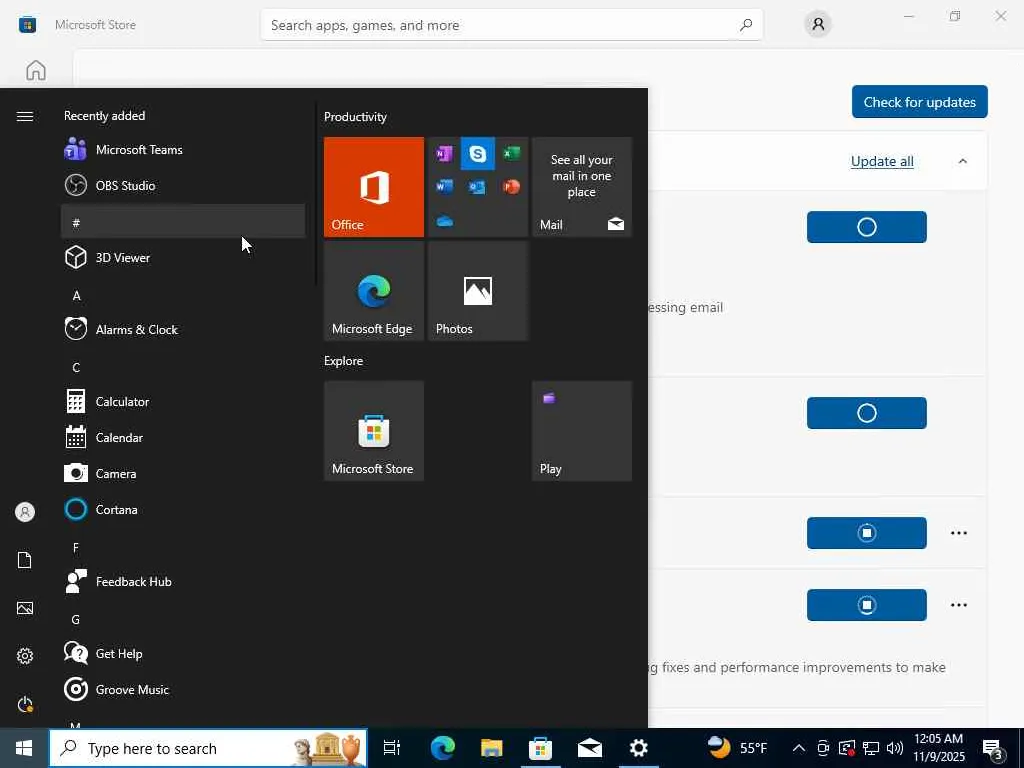This screenshot has height=768, width=1024.
Task: Click the Explore group header
Action: [x=344, y=361]
